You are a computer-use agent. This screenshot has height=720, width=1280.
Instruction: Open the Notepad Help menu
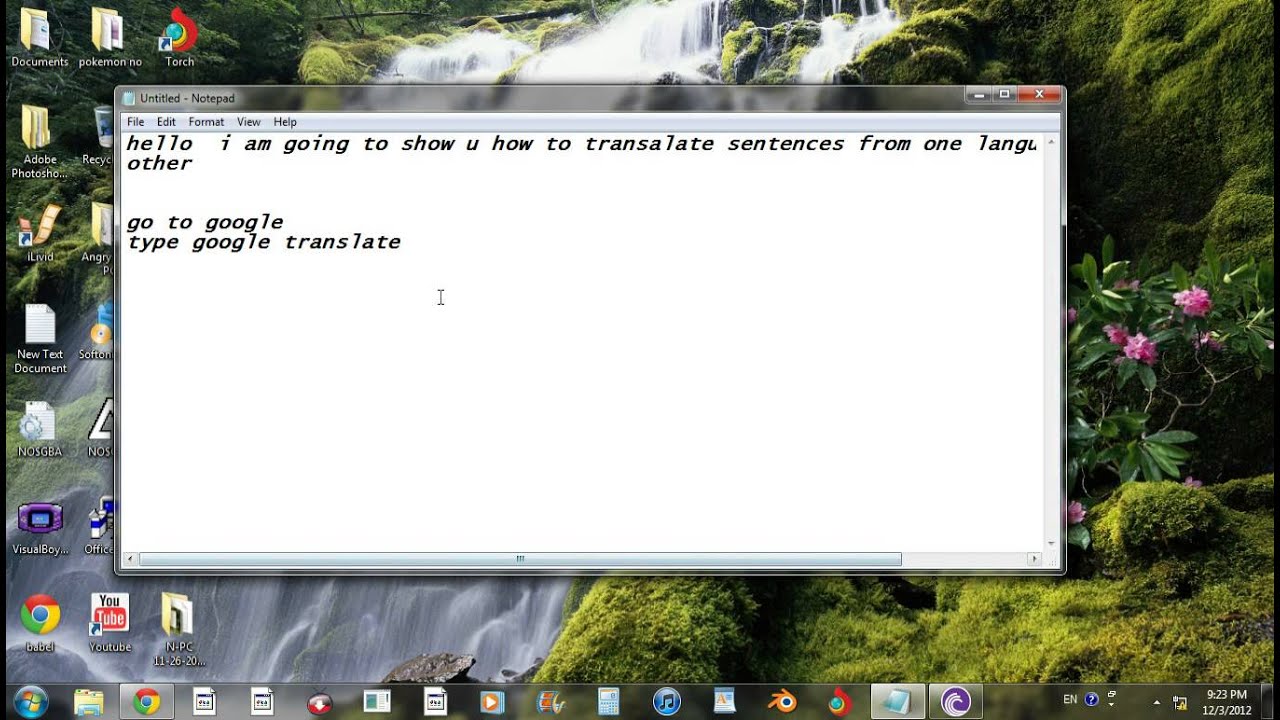285,122
